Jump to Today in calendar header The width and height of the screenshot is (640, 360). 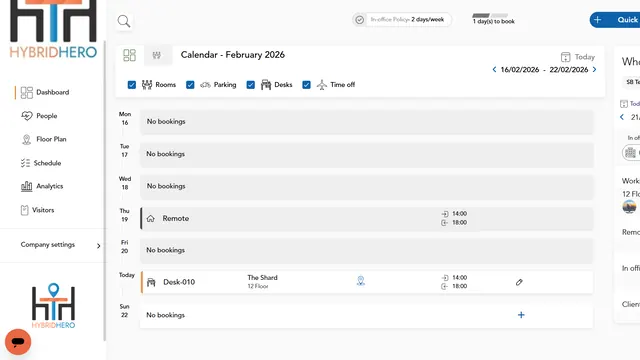[x=584, y=57]
